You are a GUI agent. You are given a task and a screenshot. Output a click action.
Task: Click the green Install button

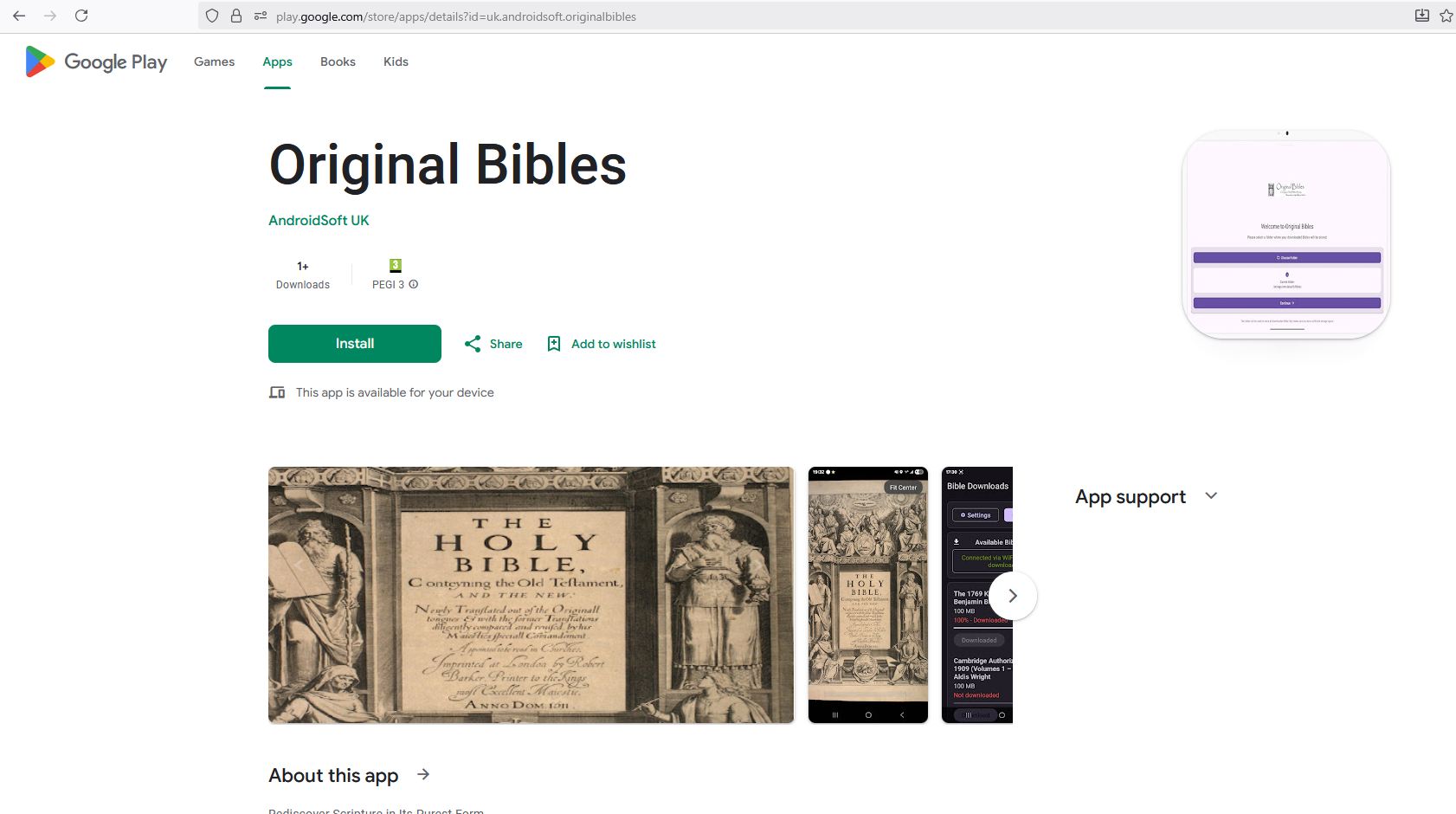355,344
